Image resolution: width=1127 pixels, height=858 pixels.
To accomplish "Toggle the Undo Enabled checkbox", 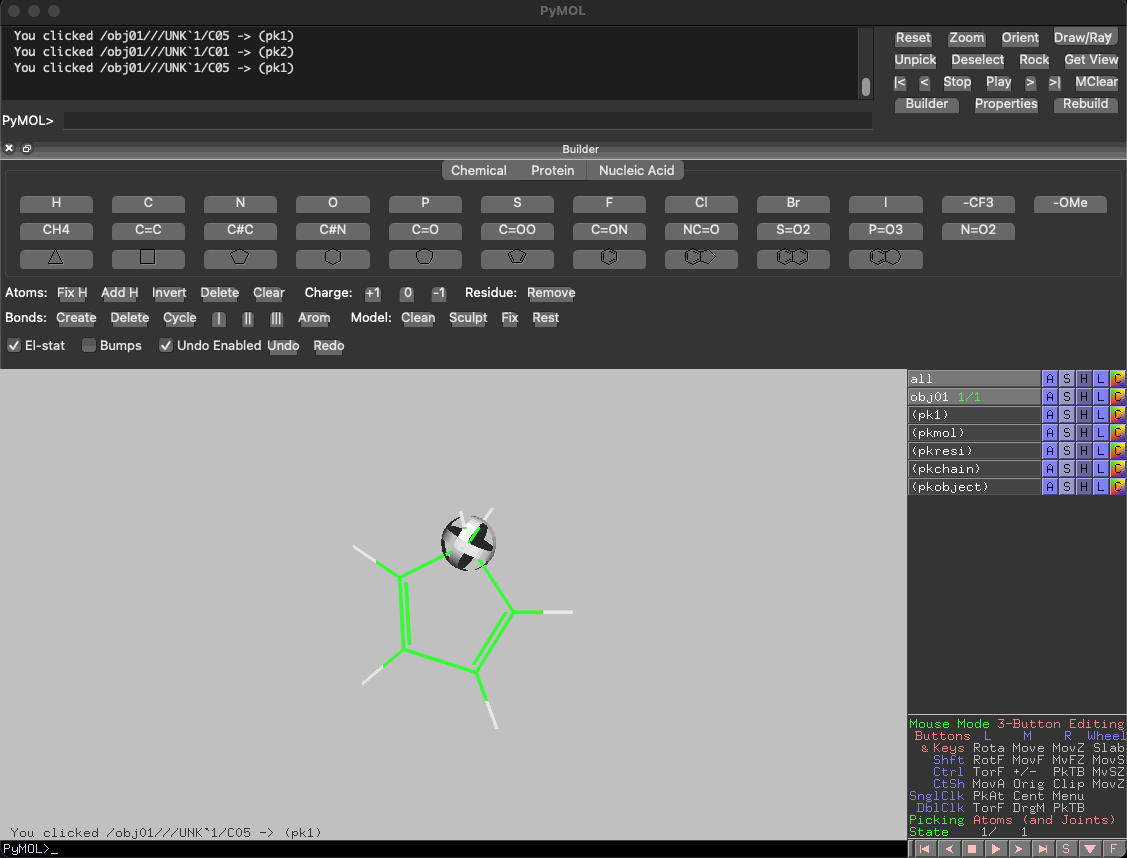I will tap(165, 346).
